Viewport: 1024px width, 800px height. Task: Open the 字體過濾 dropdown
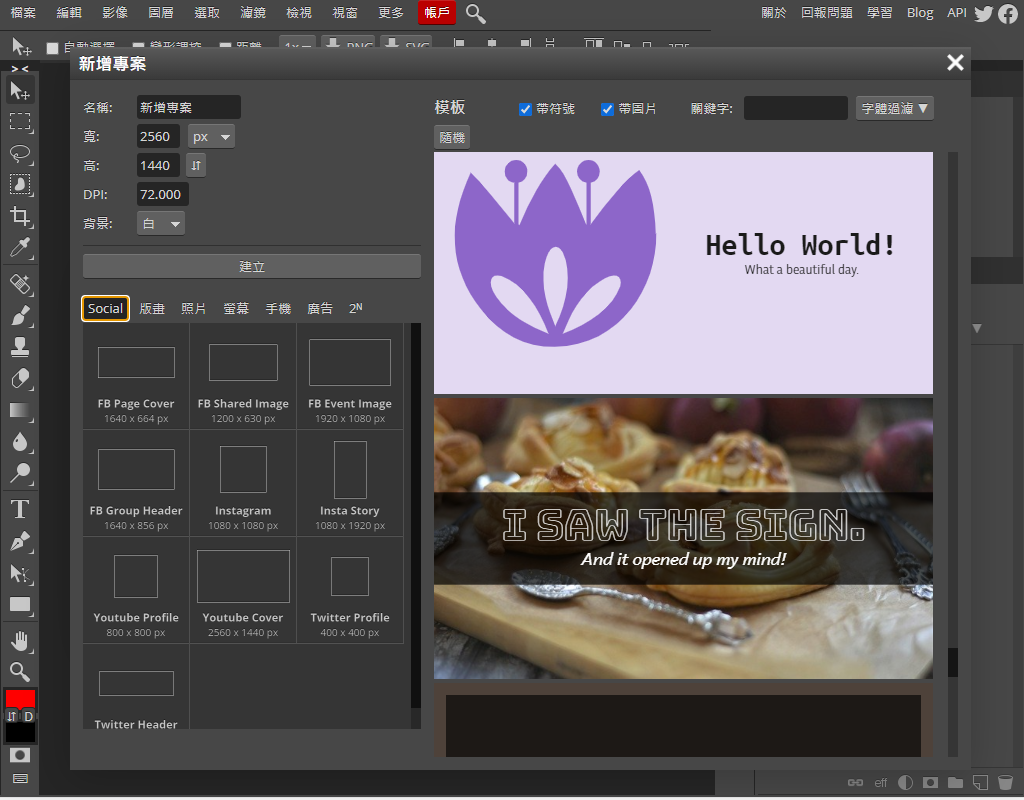[x=894, y=108]
